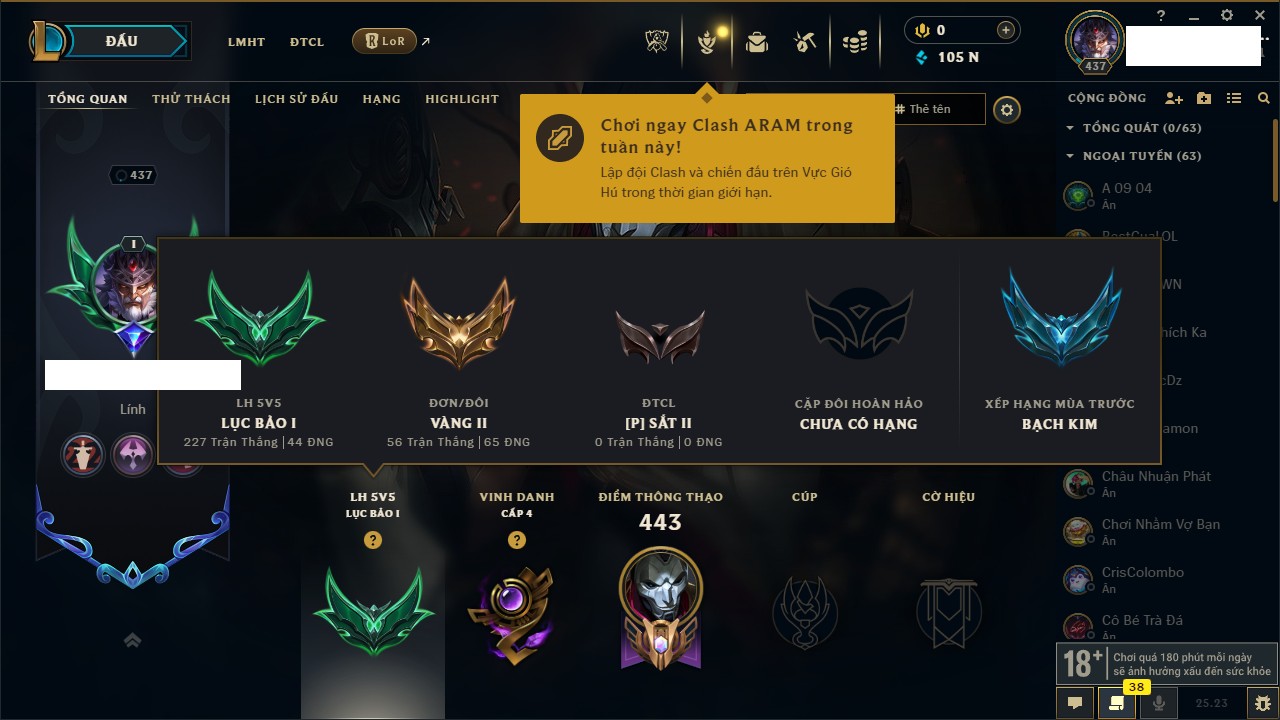
Task: Switch to the Lịch Sử Đấu tab
Action: click(x=296, y=99)
